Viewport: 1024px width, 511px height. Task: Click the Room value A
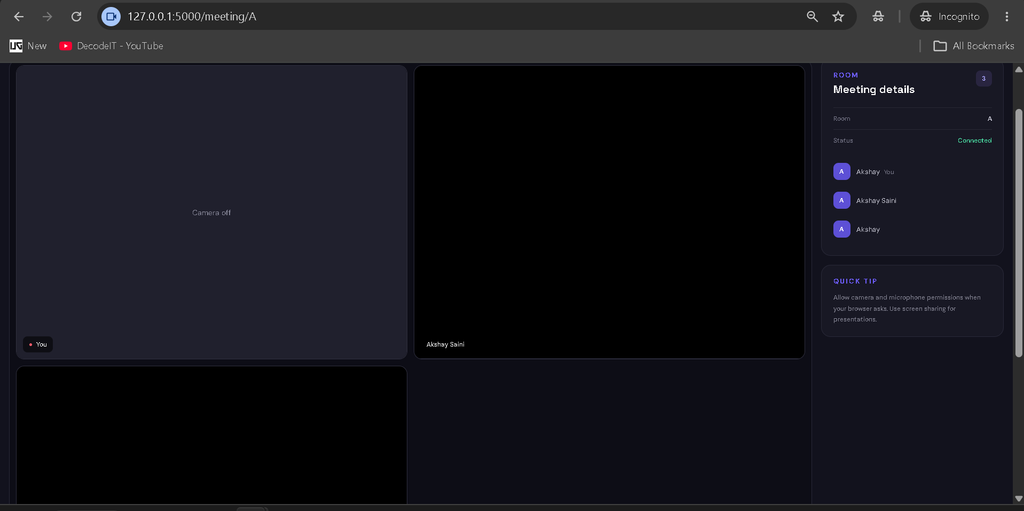[x=989, y=118]
